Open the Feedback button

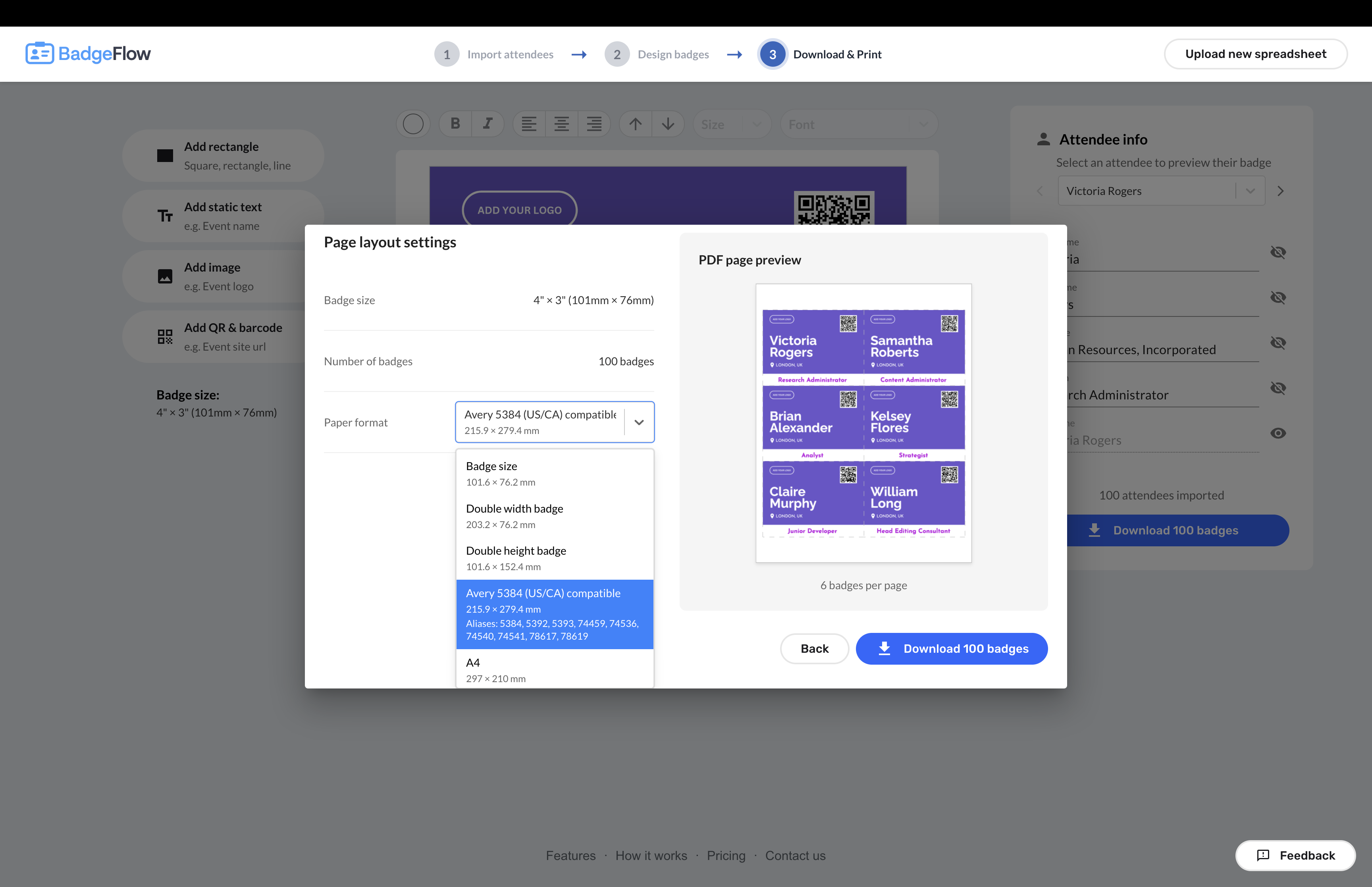coord(1295,855)
